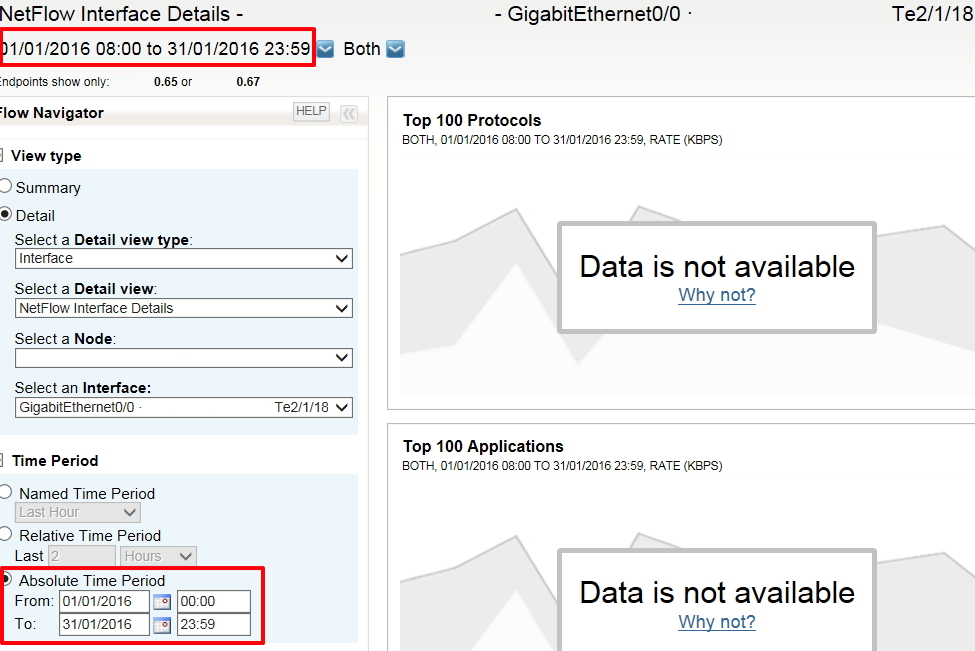Select the Named Time Period option
Viewport: 975px width, 651px height.
(7, 492)
